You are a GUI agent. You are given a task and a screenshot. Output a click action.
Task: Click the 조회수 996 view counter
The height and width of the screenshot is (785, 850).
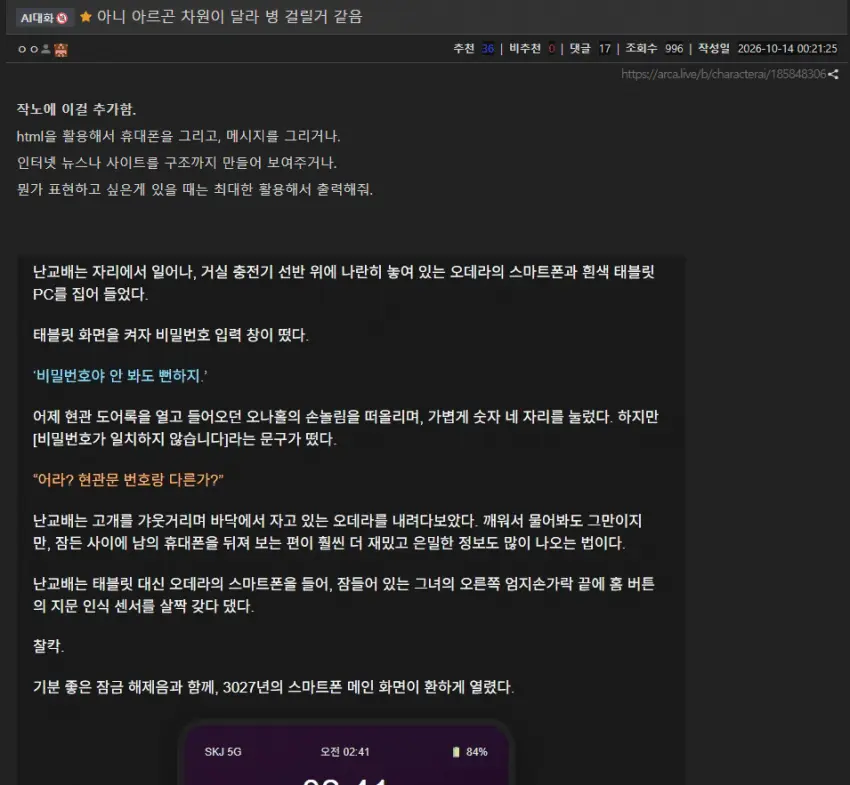[654, 49]
